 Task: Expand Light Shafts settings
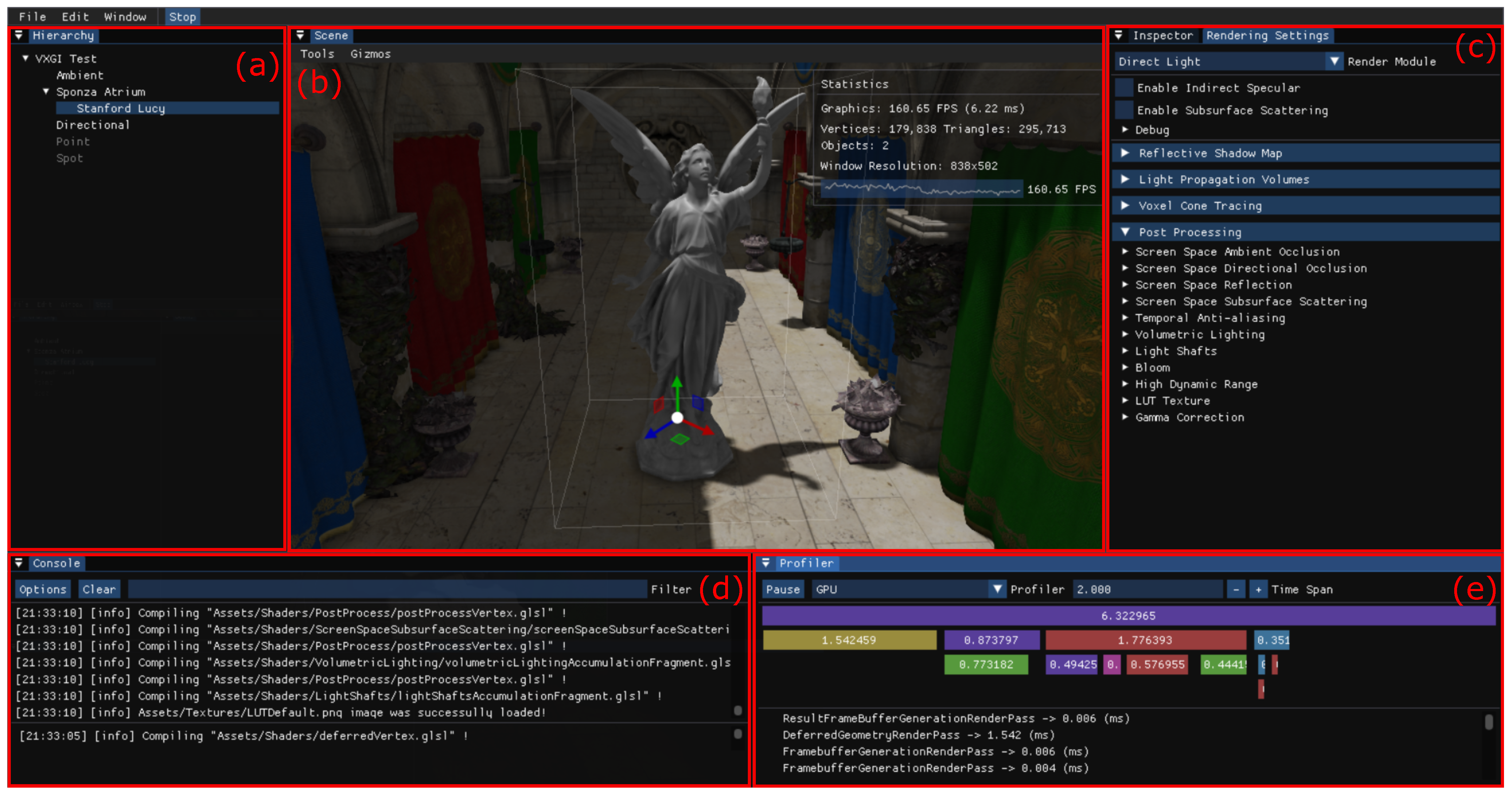click(x=1125, y=350)
